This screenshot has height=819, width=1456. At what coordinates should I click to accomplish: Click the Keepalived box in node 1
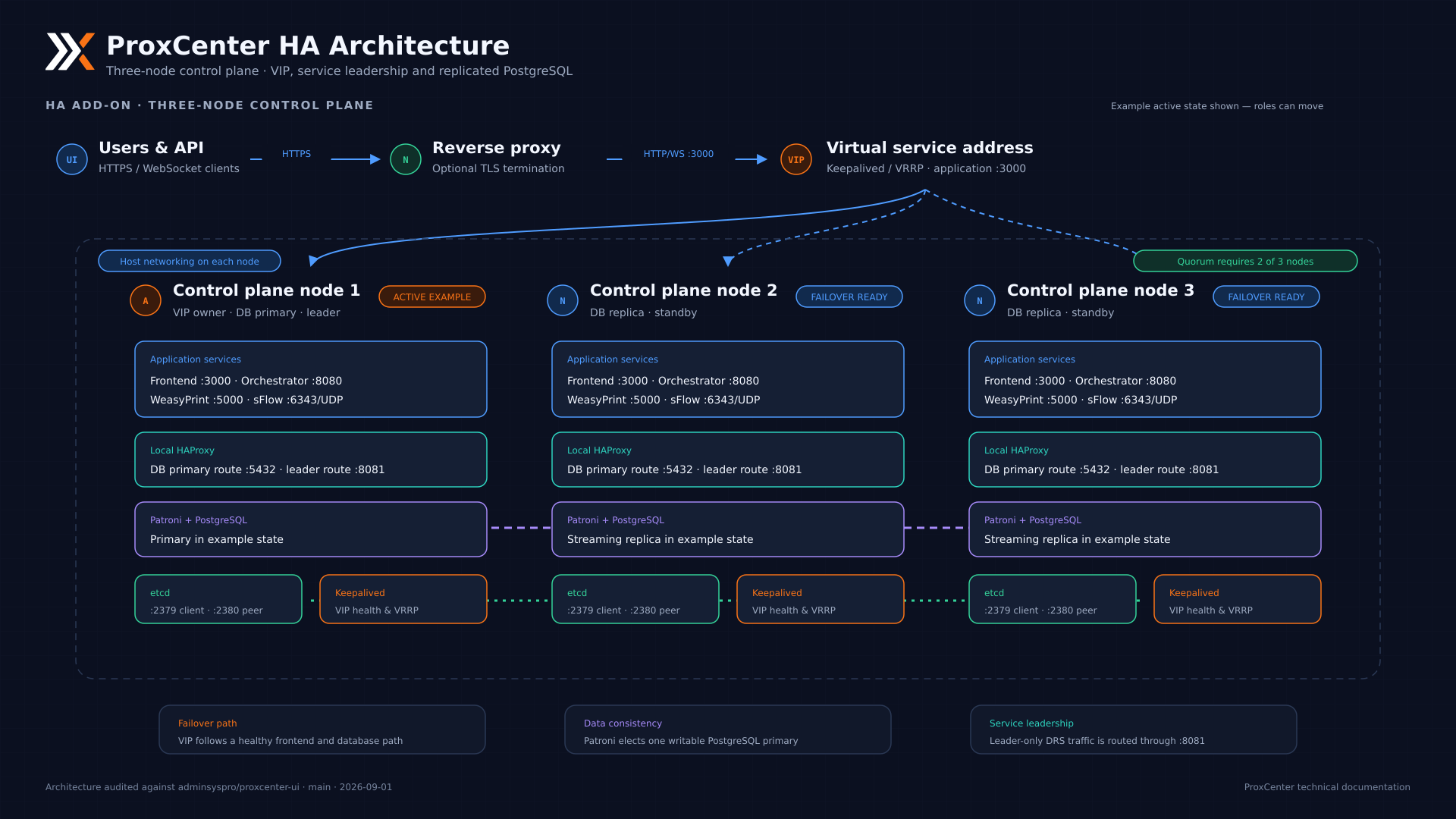[403, 599]
